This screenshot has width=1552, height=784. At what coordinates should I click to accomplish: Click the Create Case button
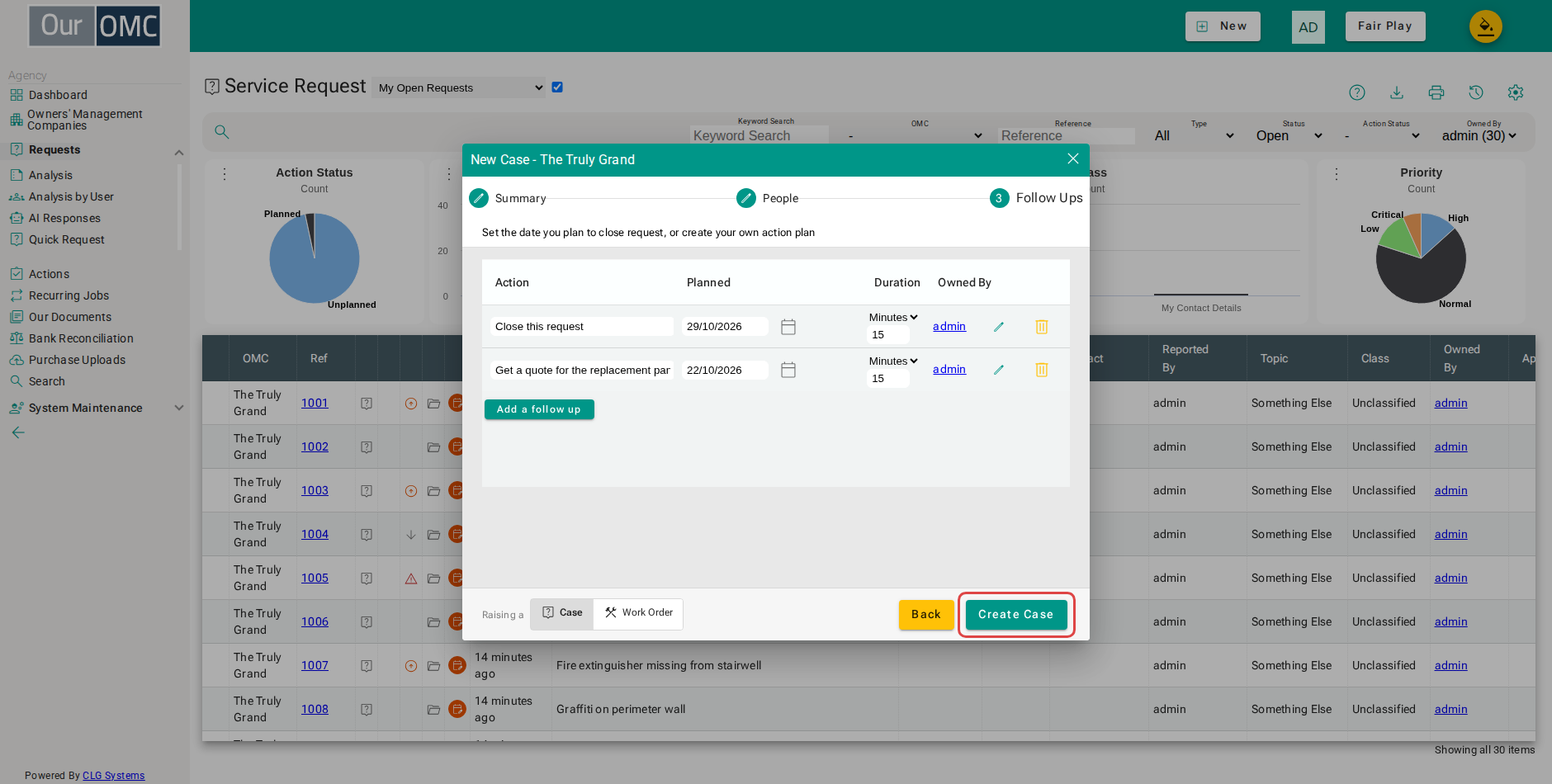coord(1015,614)
